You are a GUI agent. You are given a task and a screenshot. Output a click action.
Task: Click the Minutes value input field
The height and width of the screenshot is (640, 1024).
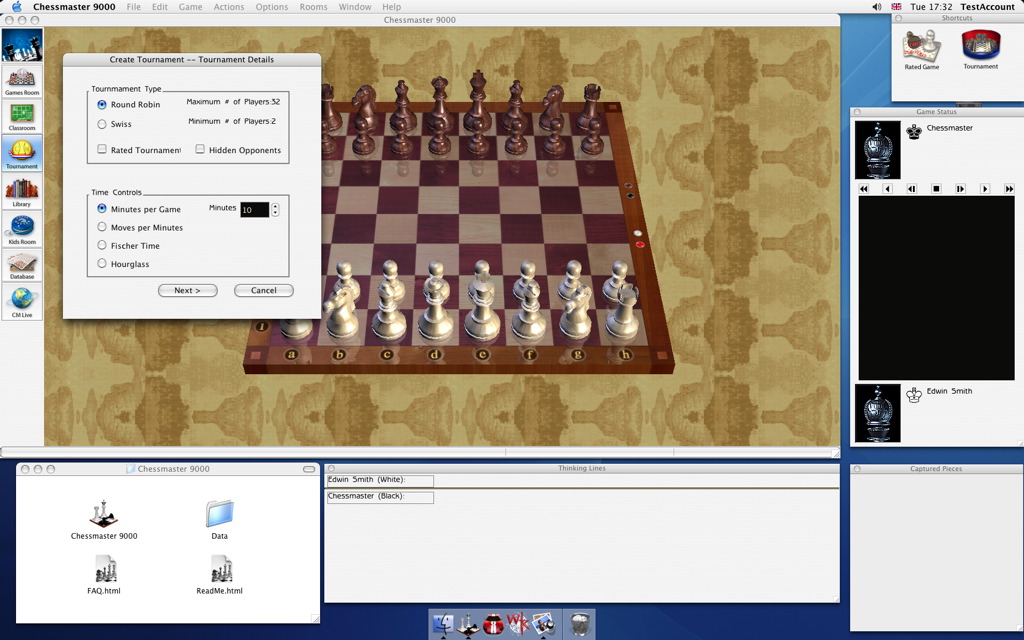click(254, 210)
